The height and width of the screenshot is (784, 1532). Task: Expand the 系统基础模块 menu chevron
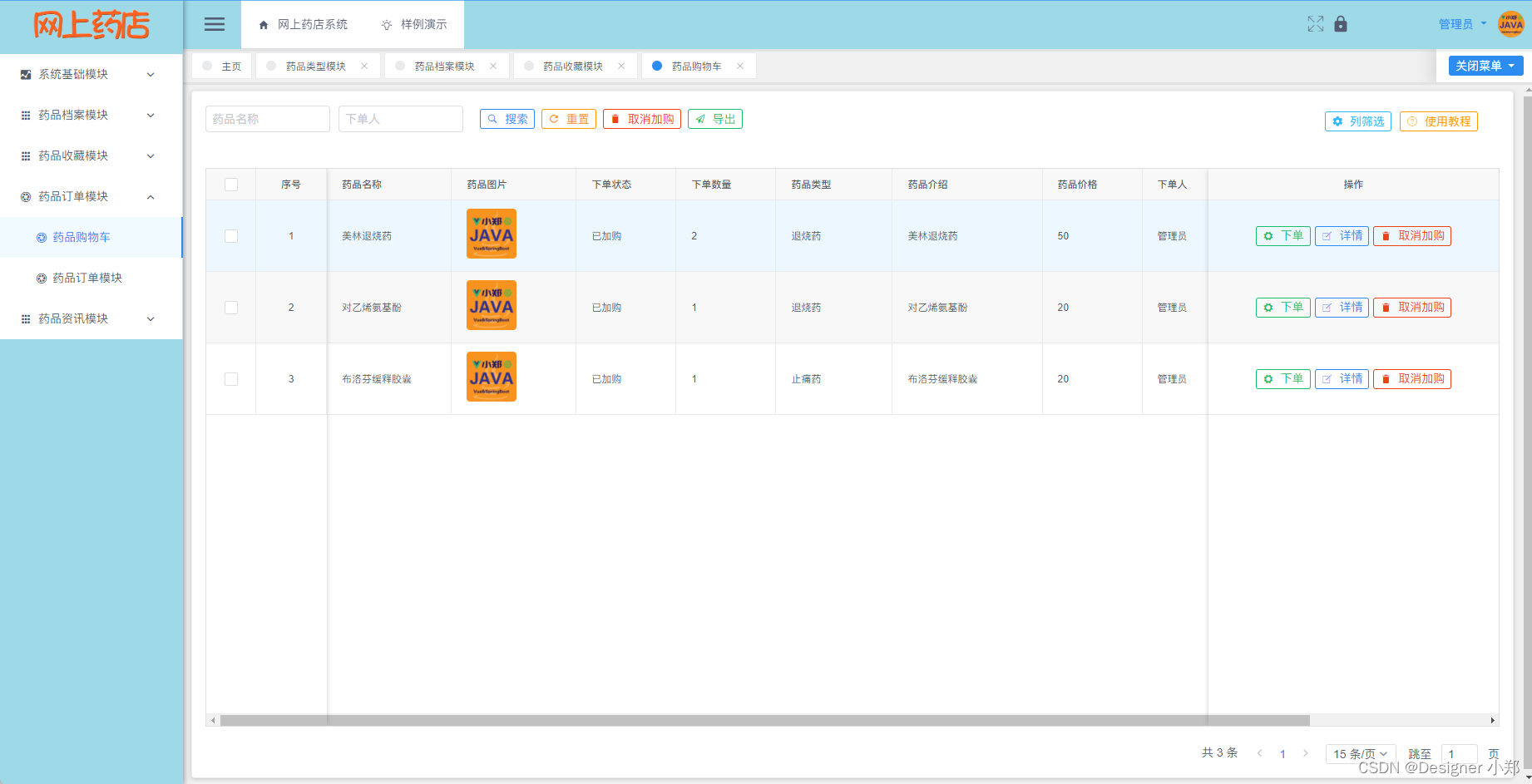(151, 75)
